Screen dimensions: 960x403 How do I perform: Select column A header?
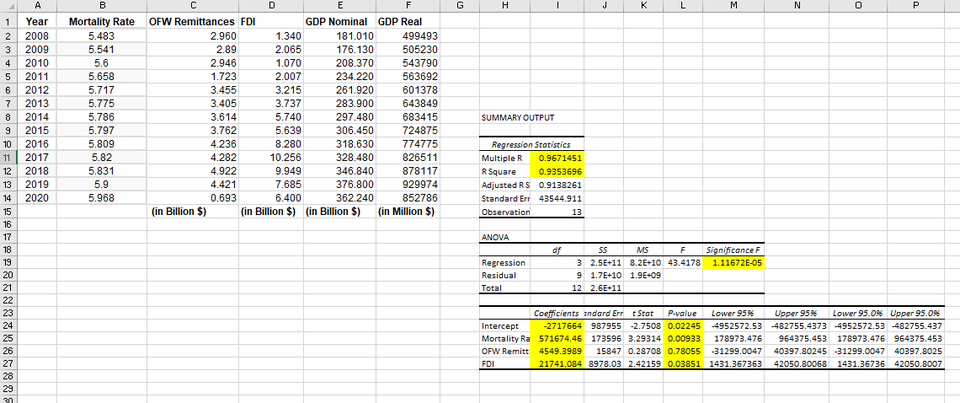[39, 6]
